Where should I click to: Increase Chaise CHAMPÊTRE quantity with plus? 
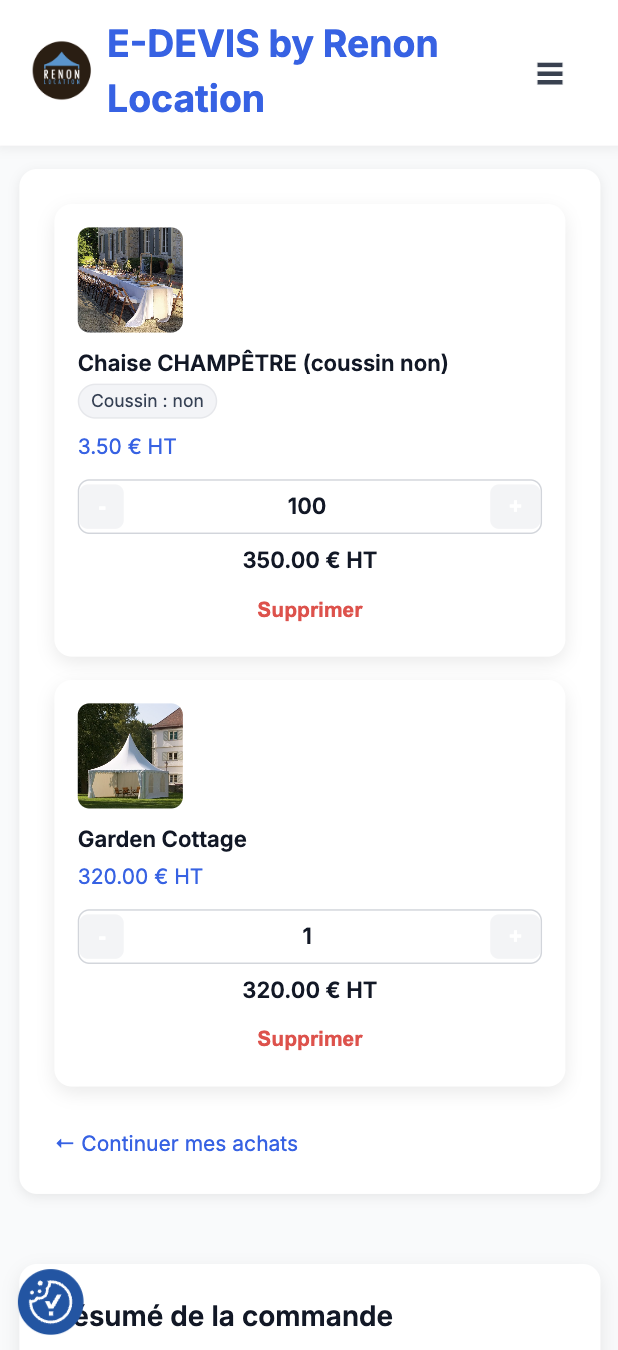(x=515, y=507)
